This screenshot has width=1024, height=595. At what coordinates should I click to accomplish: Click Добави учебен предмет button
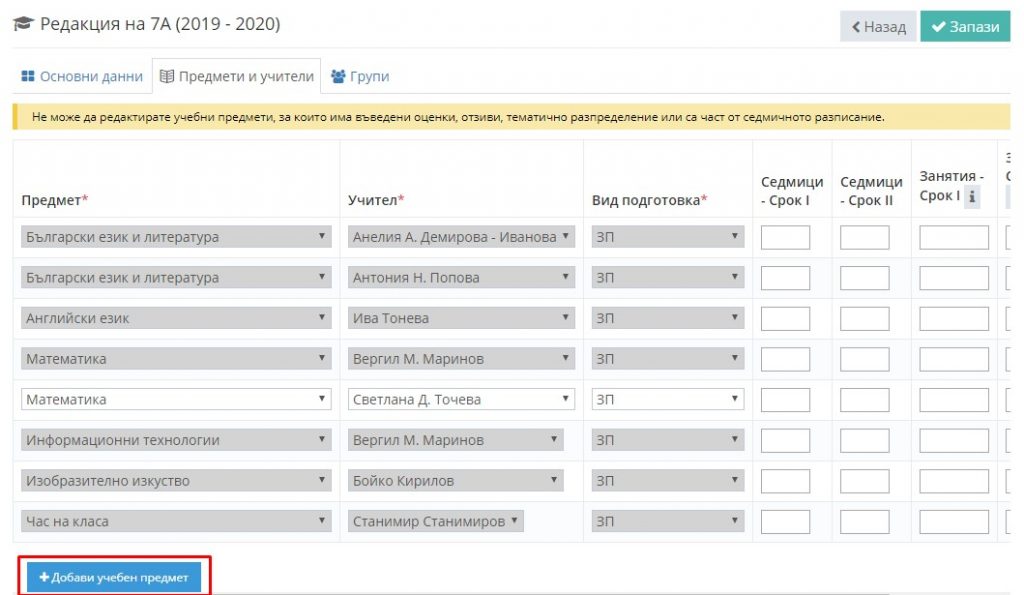pyautogui.click(x=114, y=577)
